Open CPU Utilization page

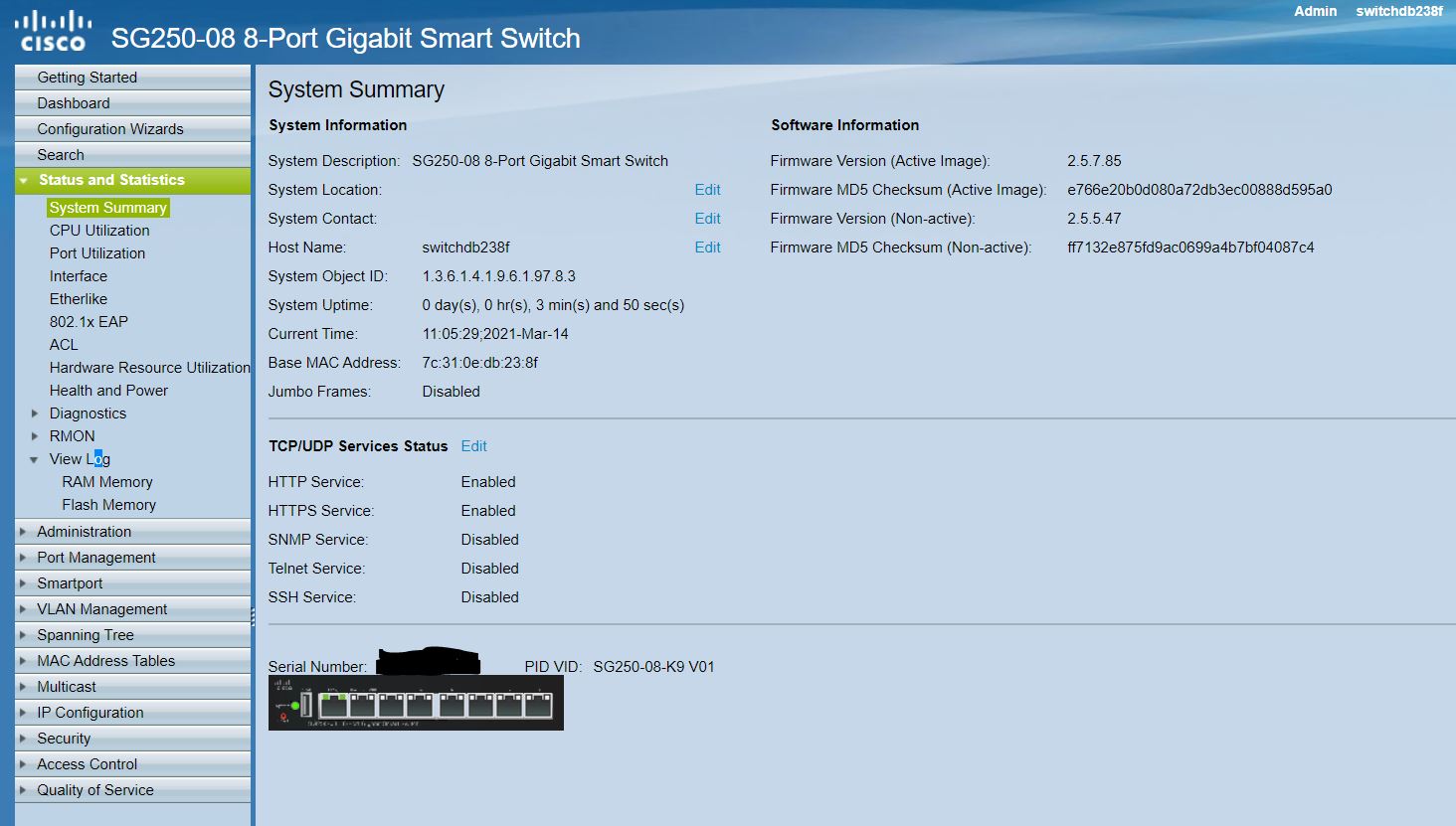[x=99, y=231]
